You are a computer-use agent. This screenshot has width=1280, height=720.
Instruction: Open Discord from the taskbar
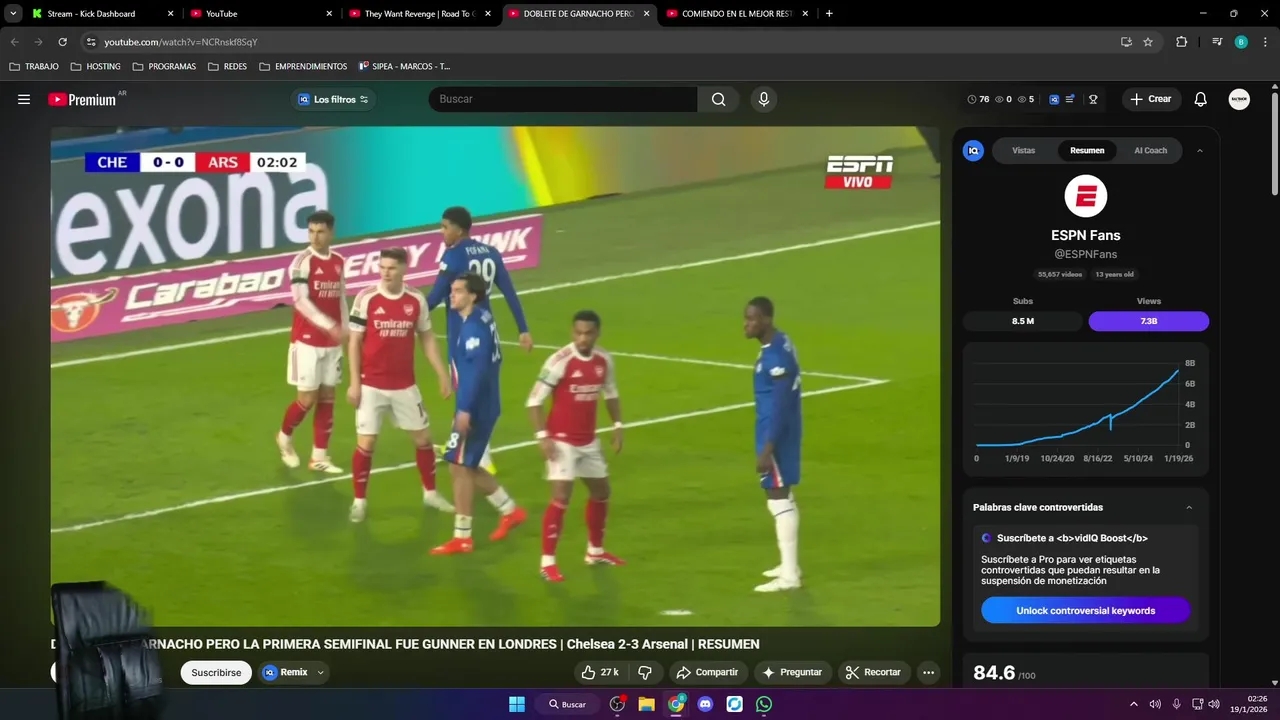[706, 704]
